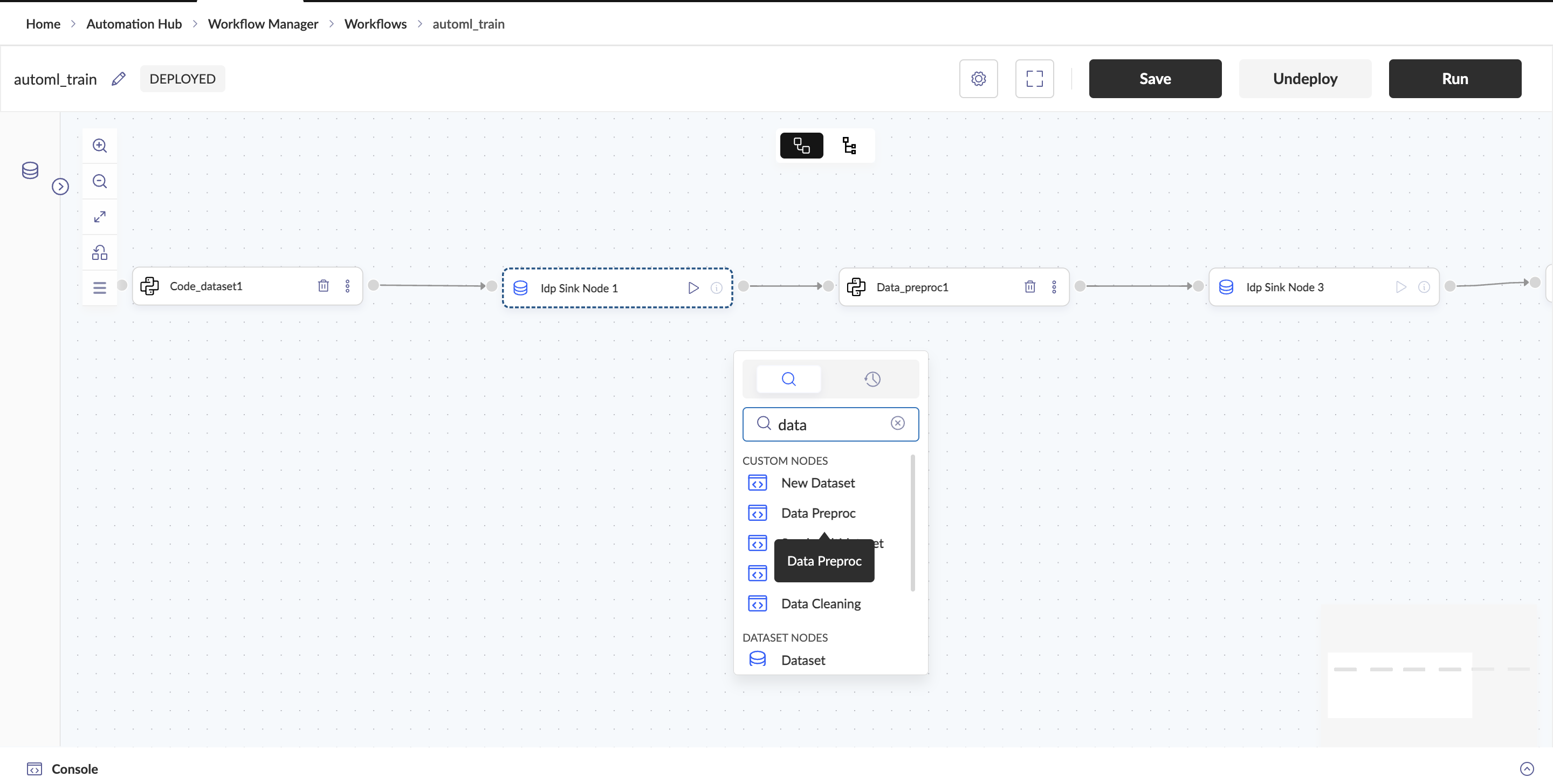Click the Undeploy button

(x=1304, y=79)
